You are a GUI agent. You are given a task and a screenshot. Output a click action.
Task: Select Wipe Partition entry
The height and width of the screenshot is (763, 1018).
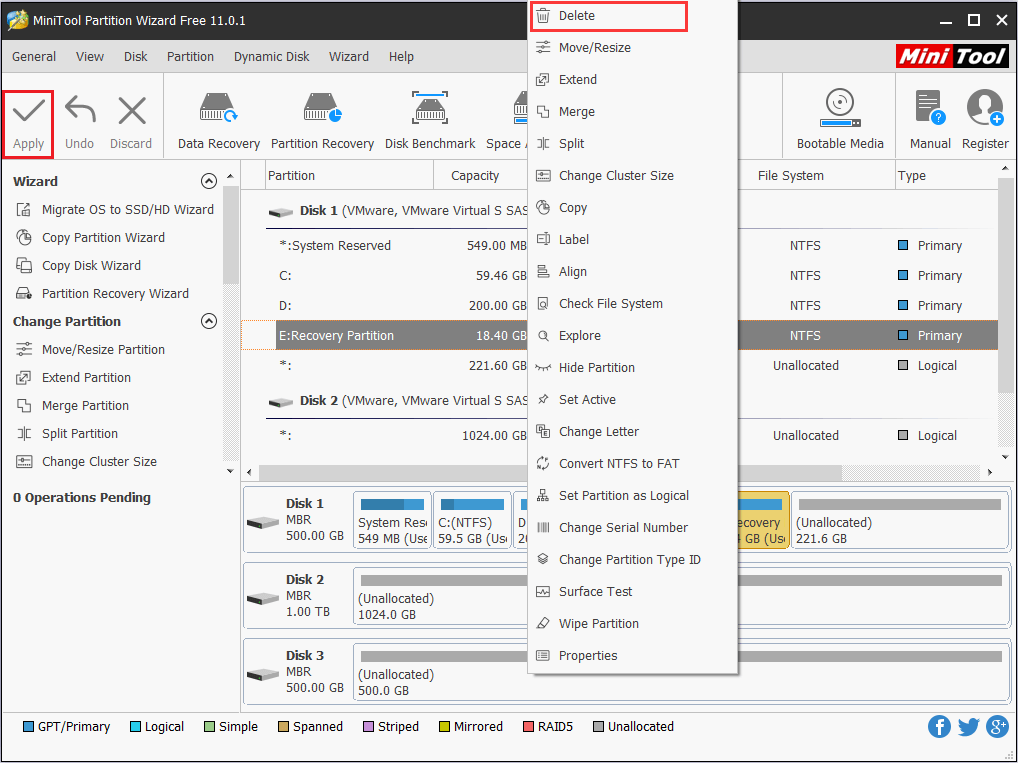pyautogui.click(x=632, y=623)
